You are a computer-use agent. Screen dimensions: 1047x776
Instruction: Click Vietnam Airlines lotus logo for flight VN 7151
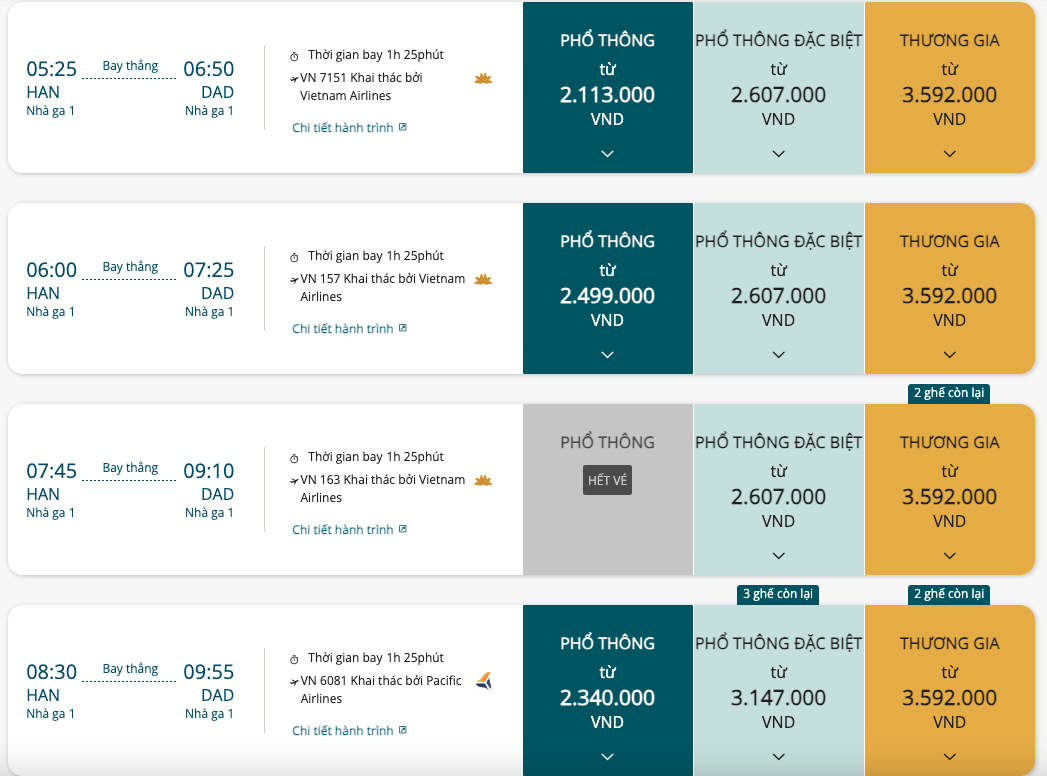(x=483, y=79)
